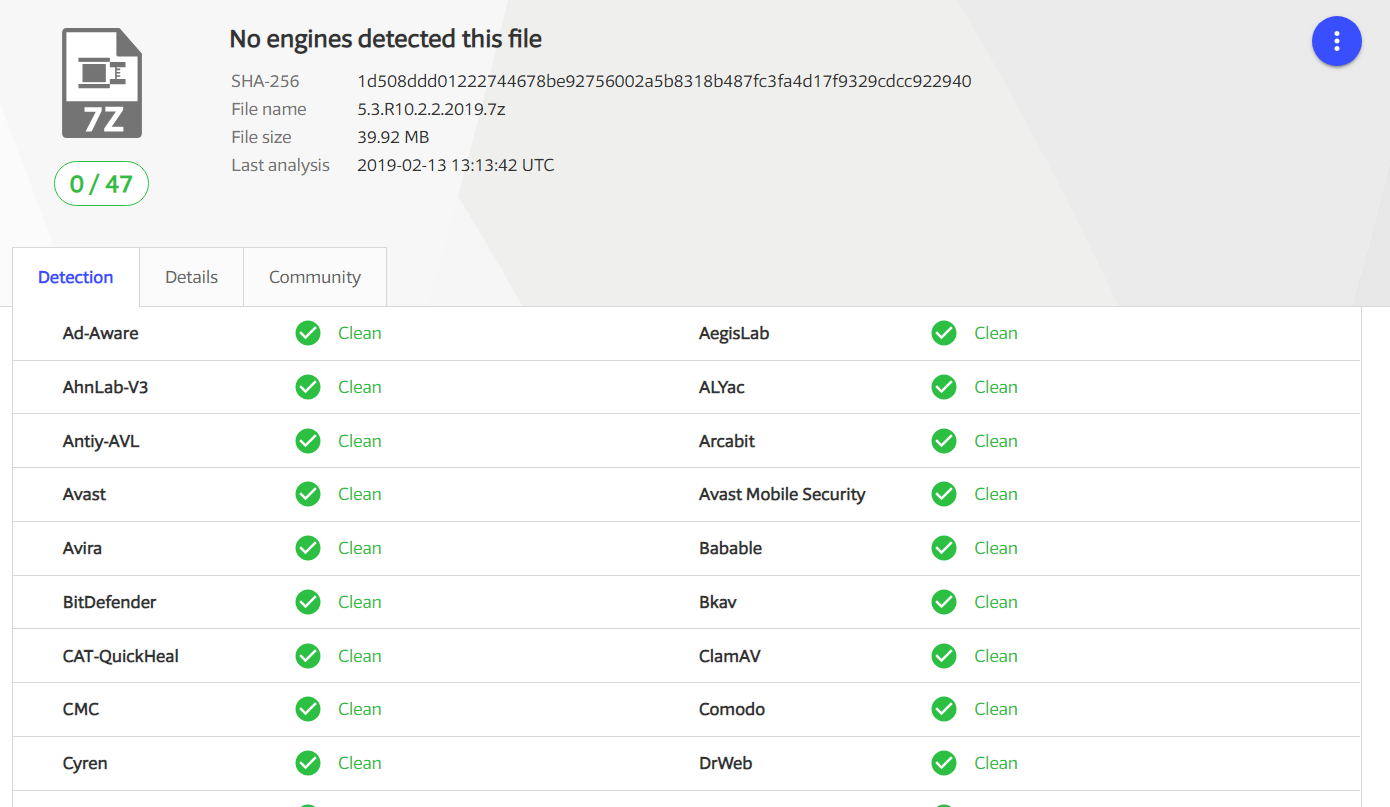1390x807 pixels.
Task: Click the 39.92 MB file size value
Action: [x=393, y=137]
